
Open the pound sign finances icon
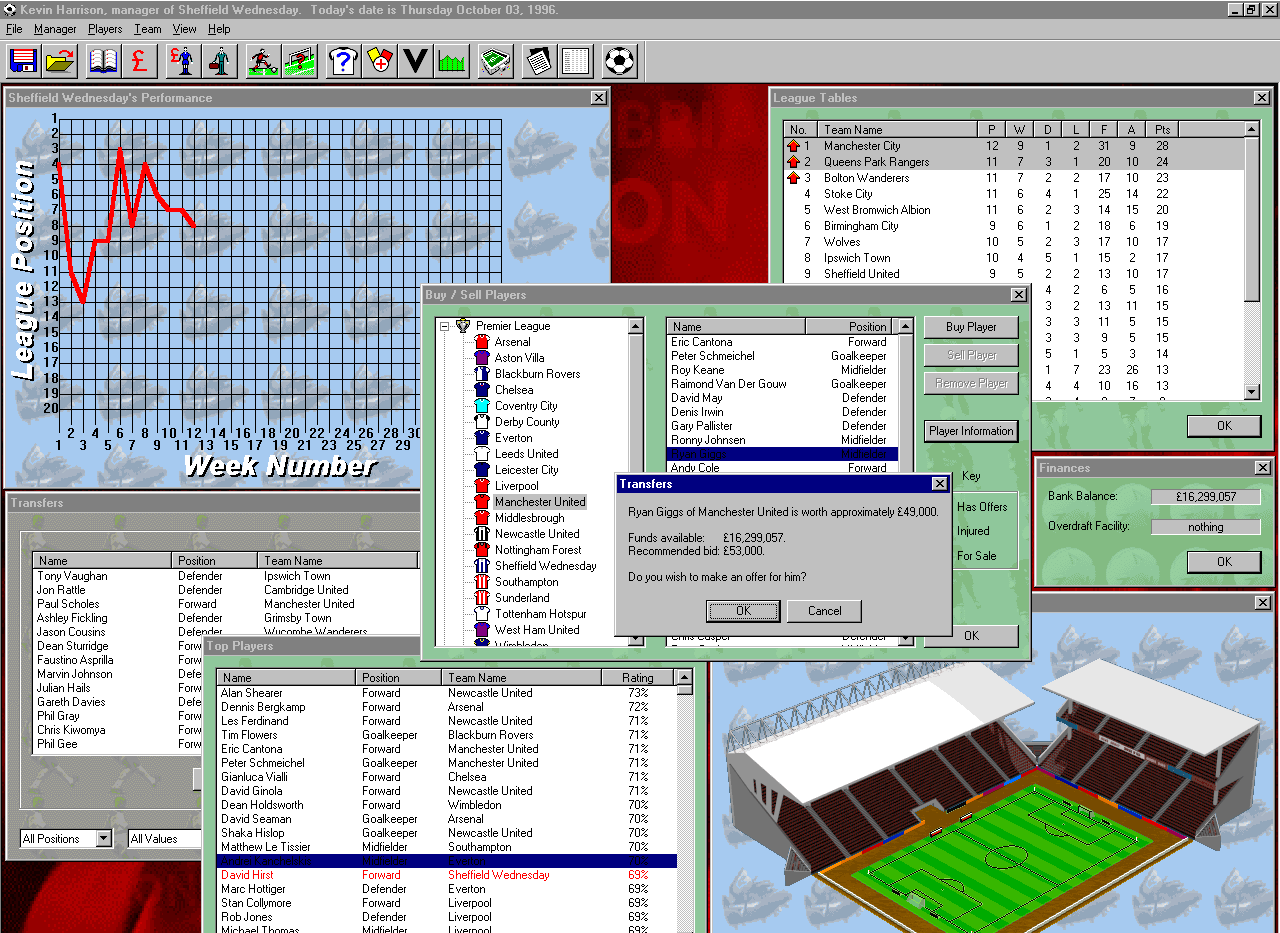pos(139,61)
